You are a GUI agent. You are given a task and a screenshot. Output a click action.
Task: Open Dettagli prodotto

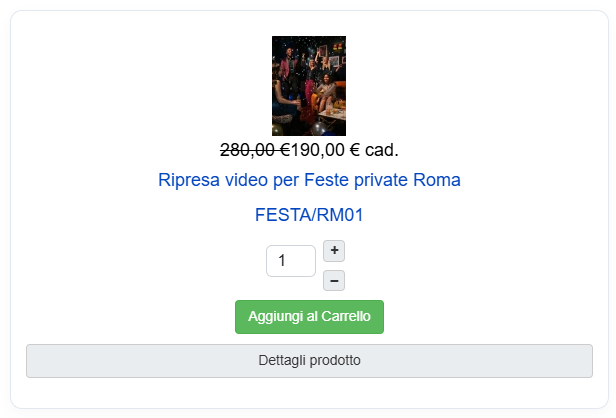[310, 361]
